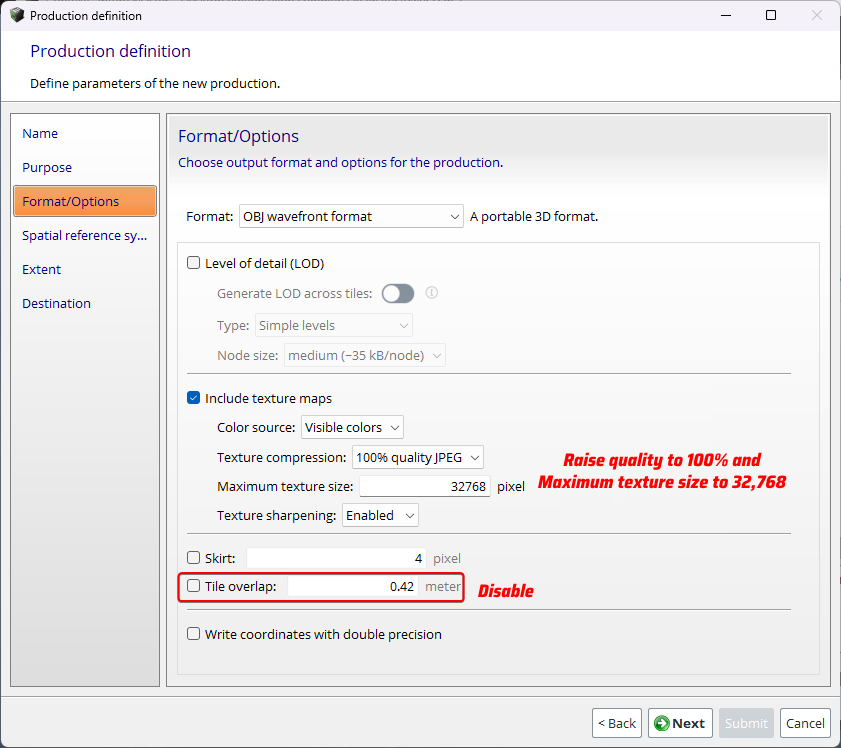
Task: Click the Back button
Action: pyautogui.click(x=617, y=723)
